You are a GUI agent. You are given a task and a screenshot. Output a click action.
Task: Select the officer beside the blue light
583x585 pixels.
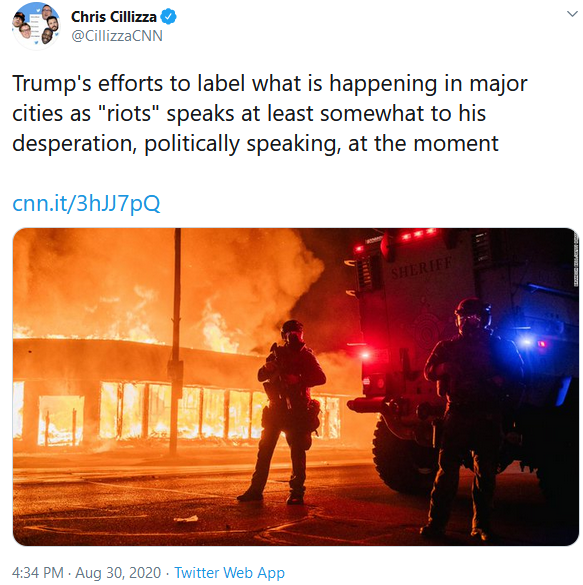474,416
